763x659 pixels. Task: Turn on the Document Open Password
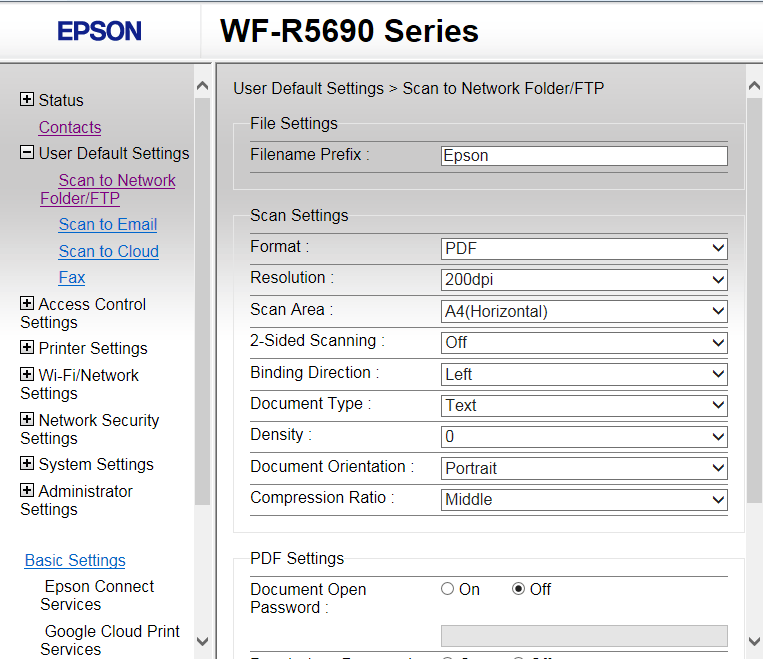point(447,589)
